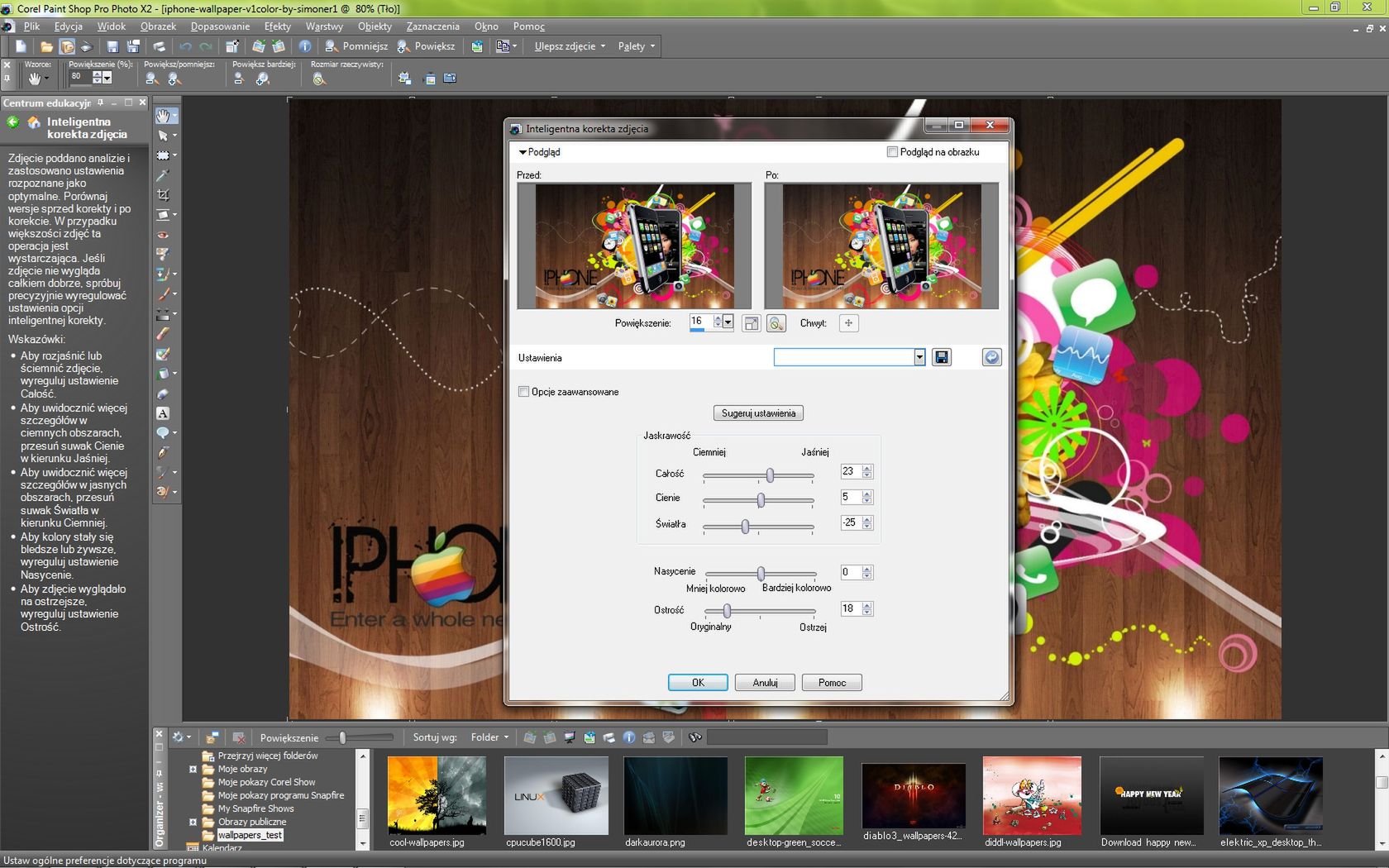Click fit-to-window preview icon beside zoom field
The width and height of the screenshot is (1389, 868).
751,323
